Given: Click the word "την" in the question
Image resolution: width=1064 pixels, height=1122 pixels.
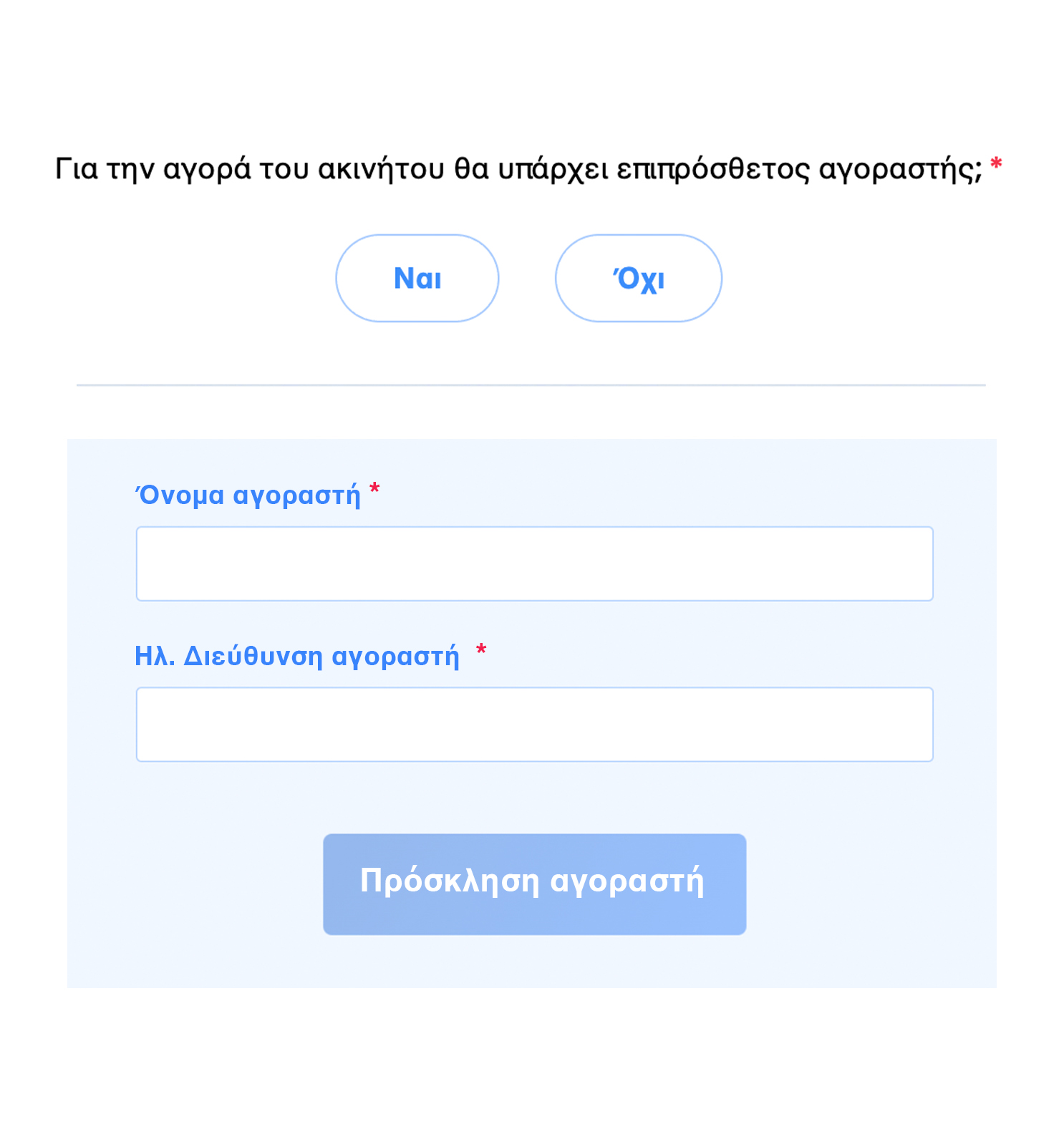Looking at the screenshot, I should point(130,170).
